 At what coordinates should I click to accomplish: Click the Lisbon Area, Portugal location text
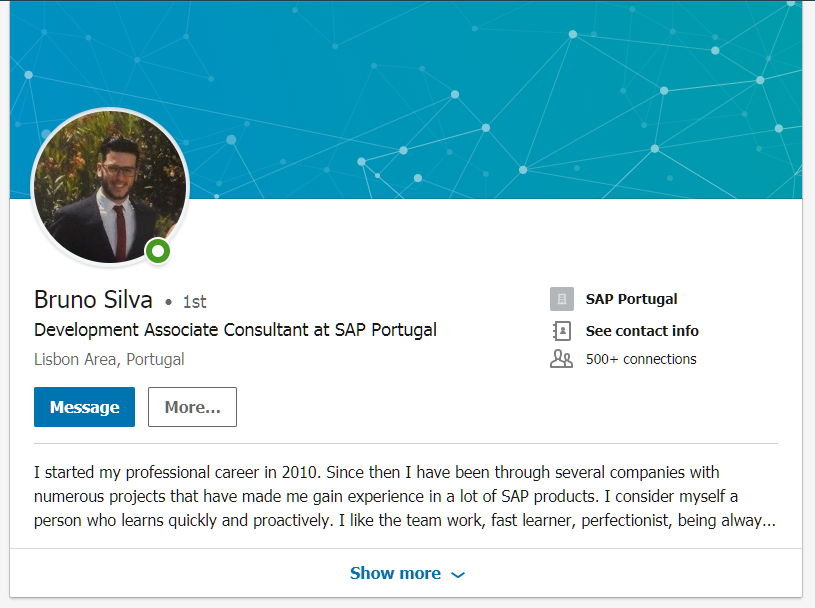pos(109,360)
